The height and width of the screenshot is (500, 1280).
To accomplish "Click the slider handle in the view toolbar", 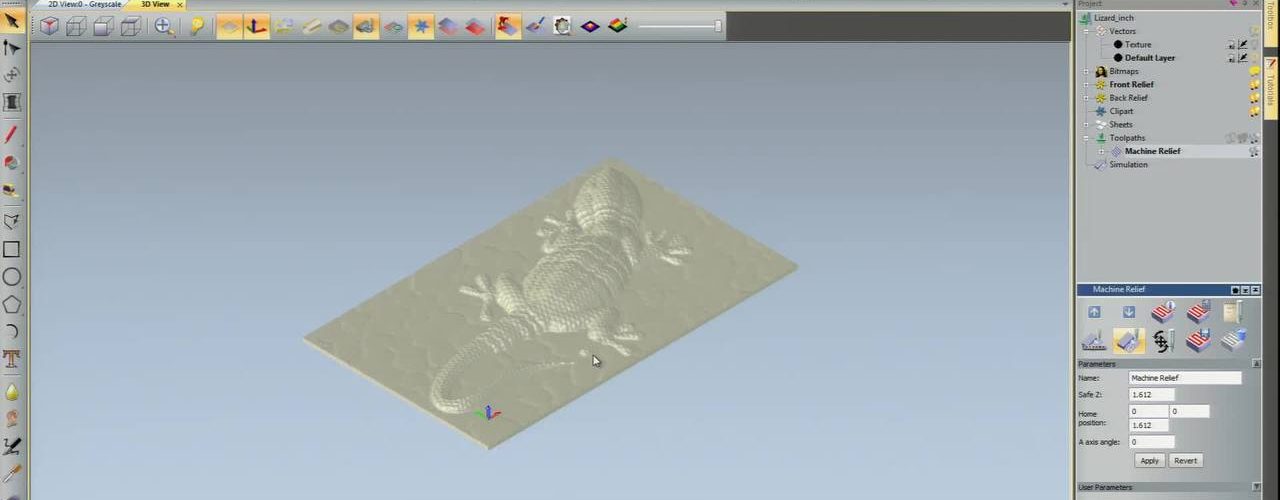I will 718,26.
